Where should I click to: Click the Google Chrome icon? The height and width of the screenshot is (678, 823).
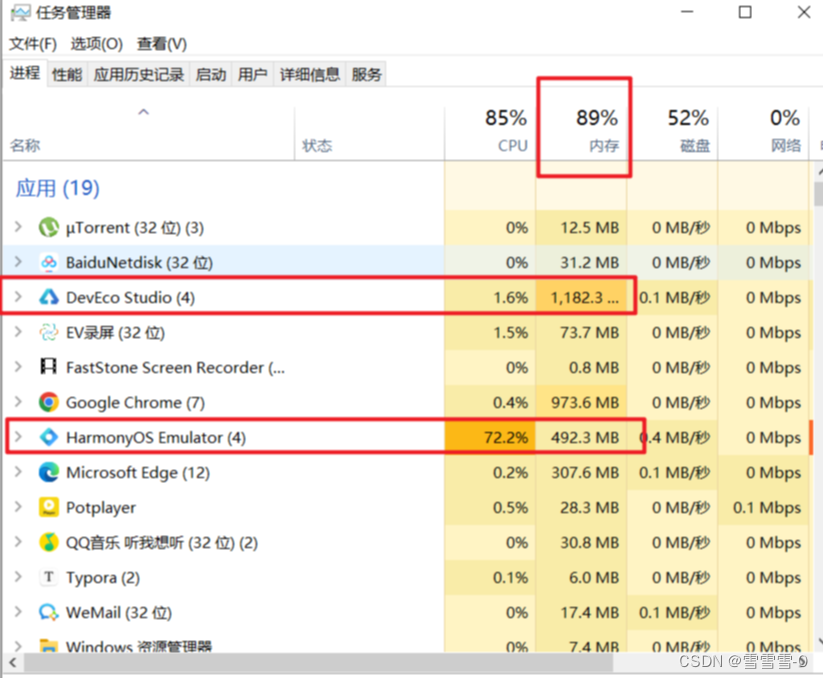[48, 402]
